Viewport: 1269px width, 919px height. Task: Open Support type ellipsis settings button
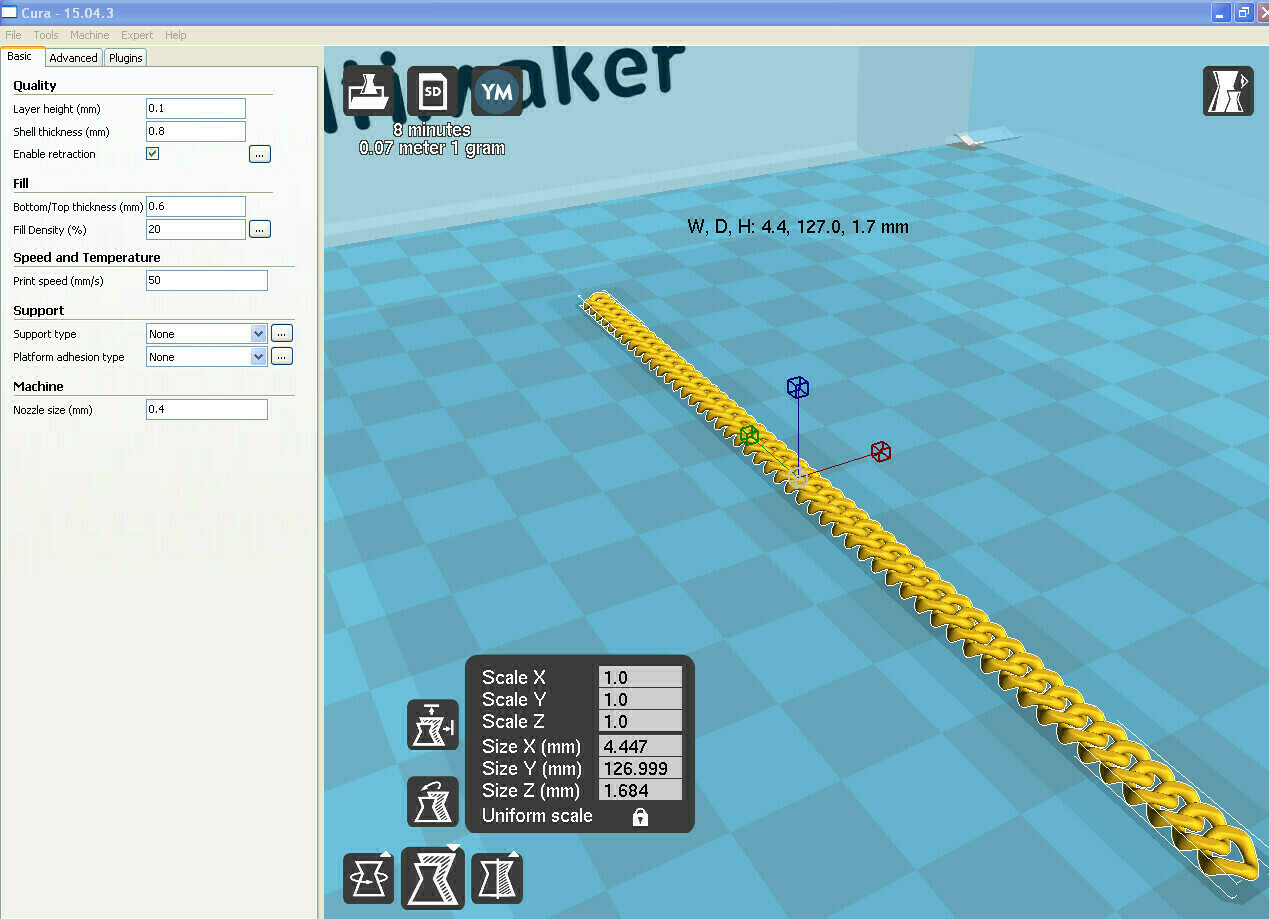click(x=282, y=334)
